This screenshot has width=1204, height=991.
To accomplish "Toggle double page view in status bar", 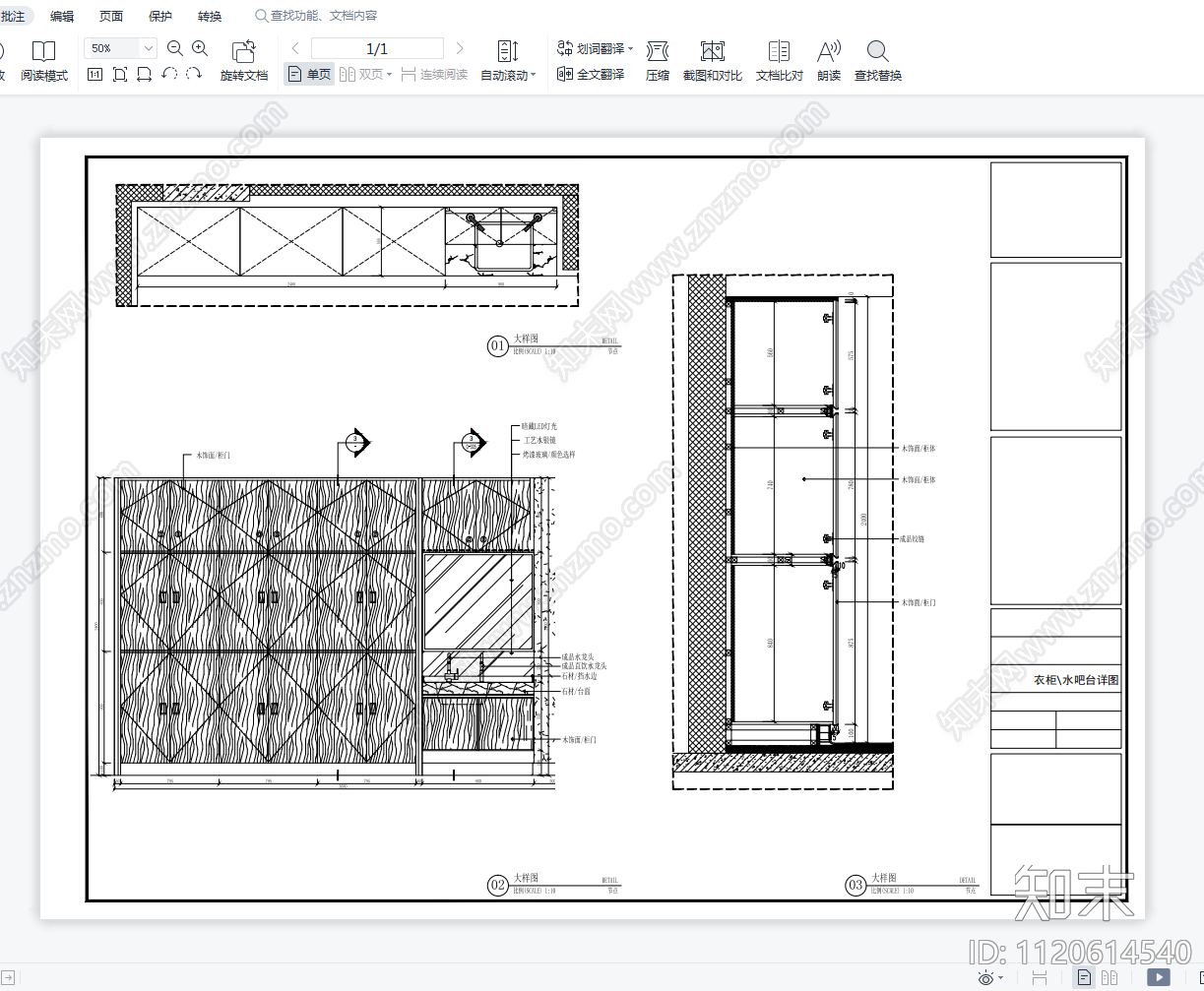I will [1109, 977].
